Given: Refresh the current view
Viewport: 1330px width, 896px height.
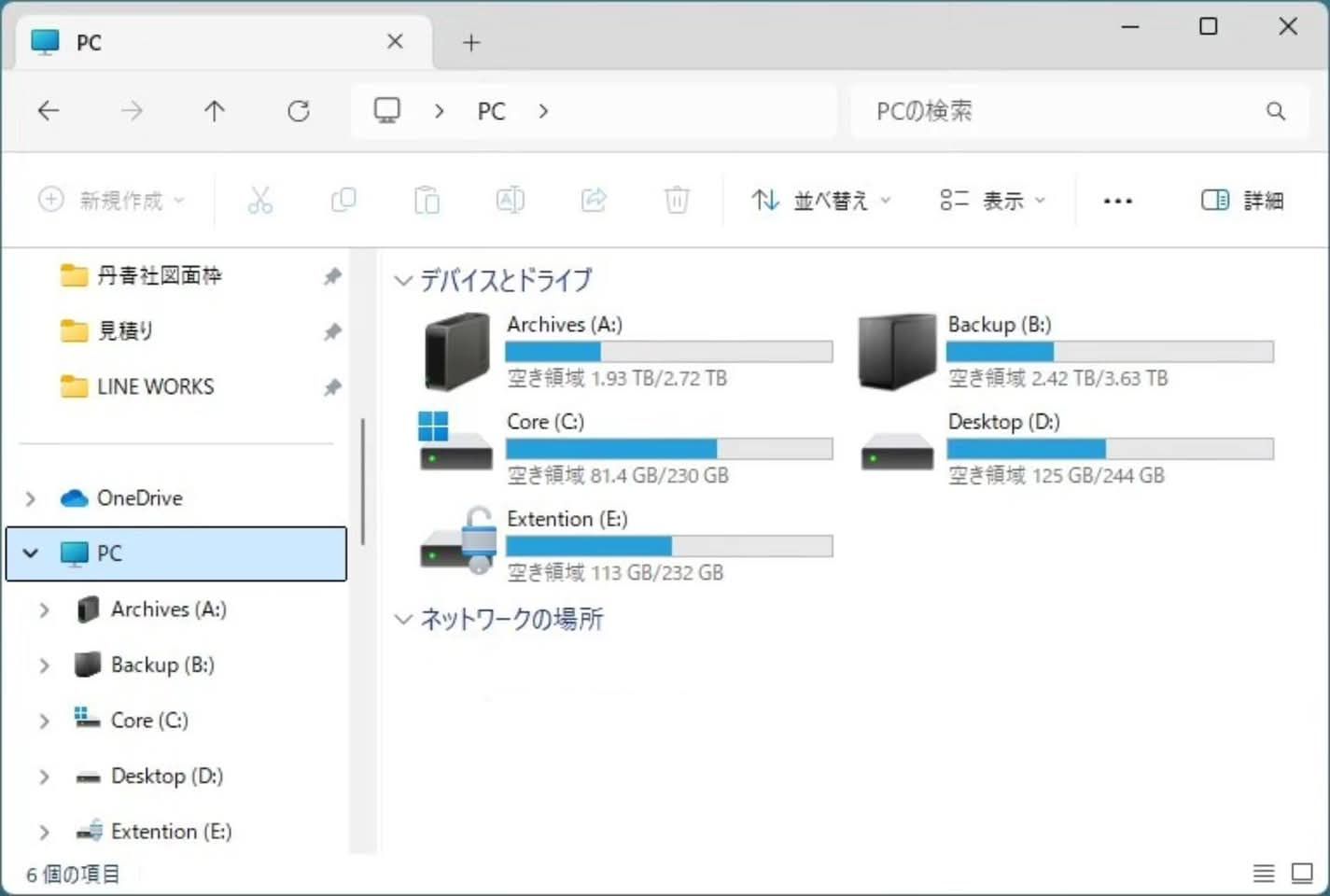Looking at the screenshot, I should [299, 111].
